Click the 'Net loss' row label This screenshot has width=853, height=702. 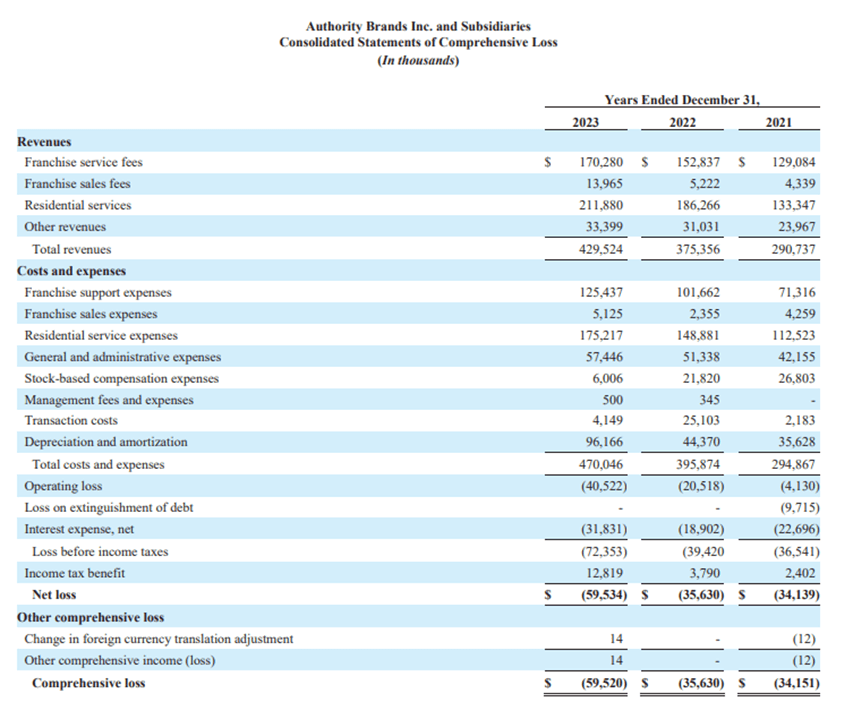pos(54,595)
